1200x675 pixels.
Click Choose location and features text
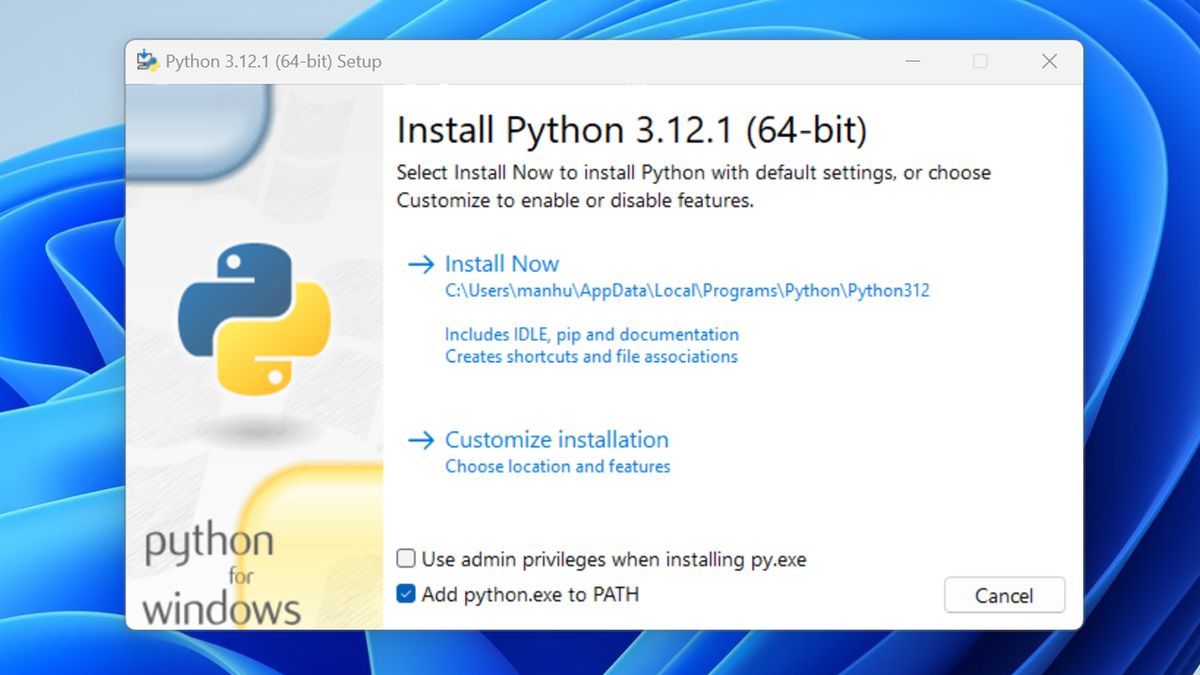click(x=557, y=466)
